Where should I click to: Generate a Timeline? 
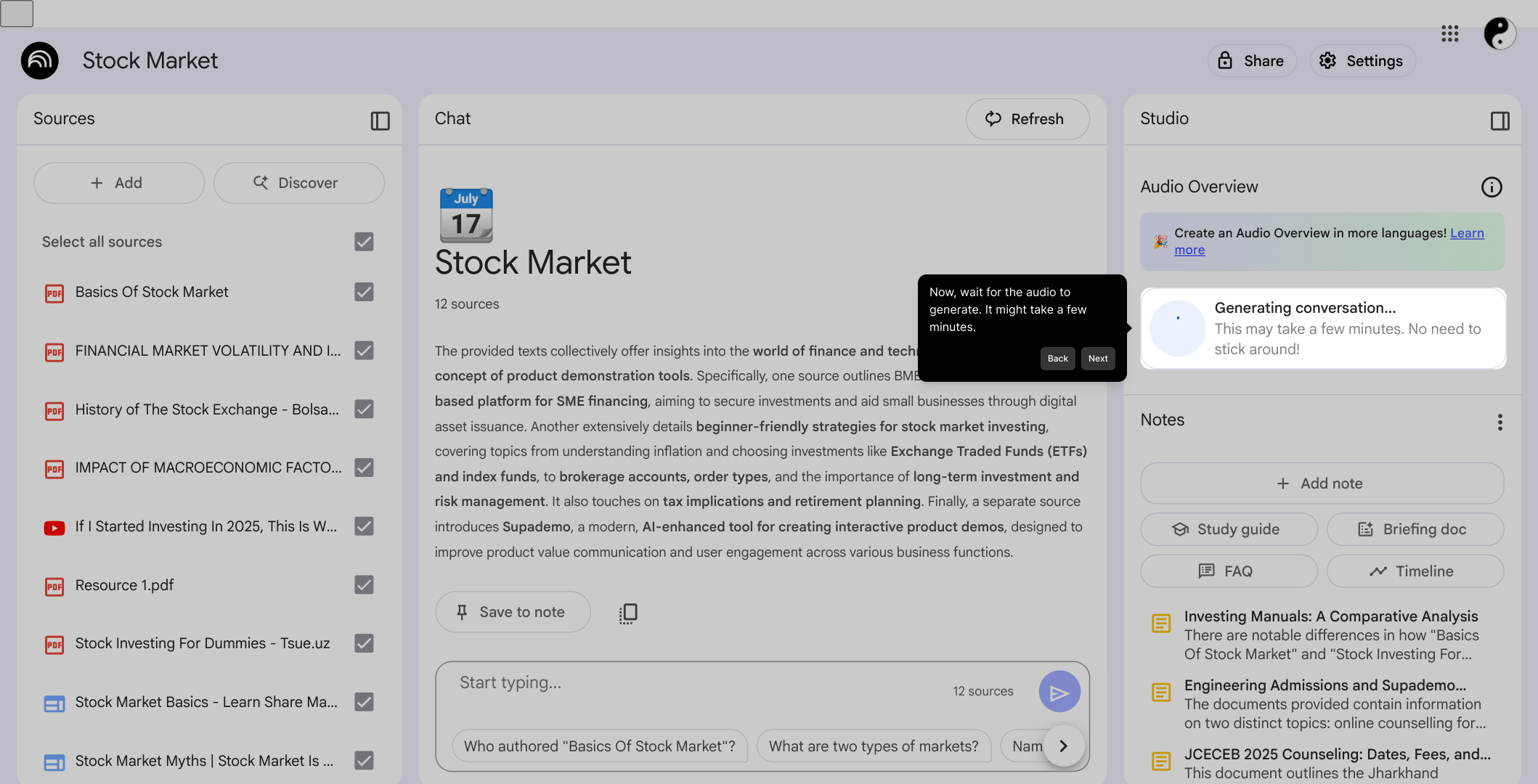pyautogui.click(x=1415, y=571)
